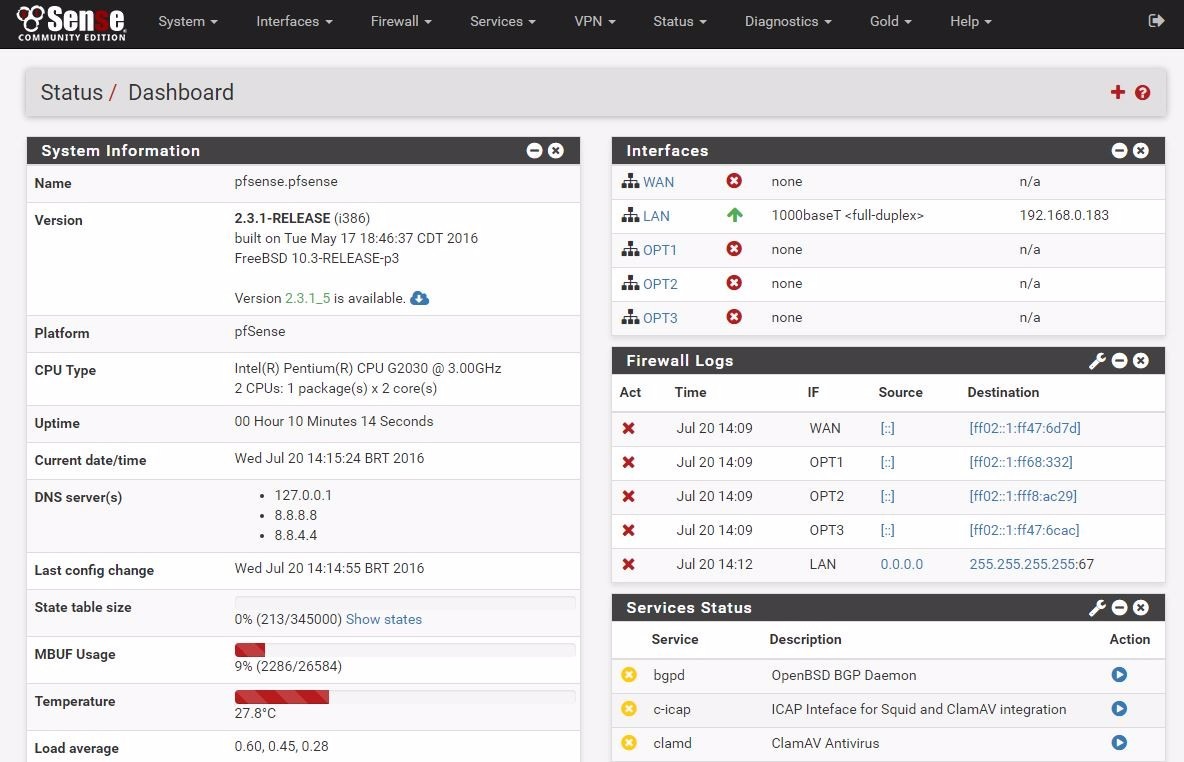Click the Status breadcrumb text
1184x762 pixels.
(72, 92)
